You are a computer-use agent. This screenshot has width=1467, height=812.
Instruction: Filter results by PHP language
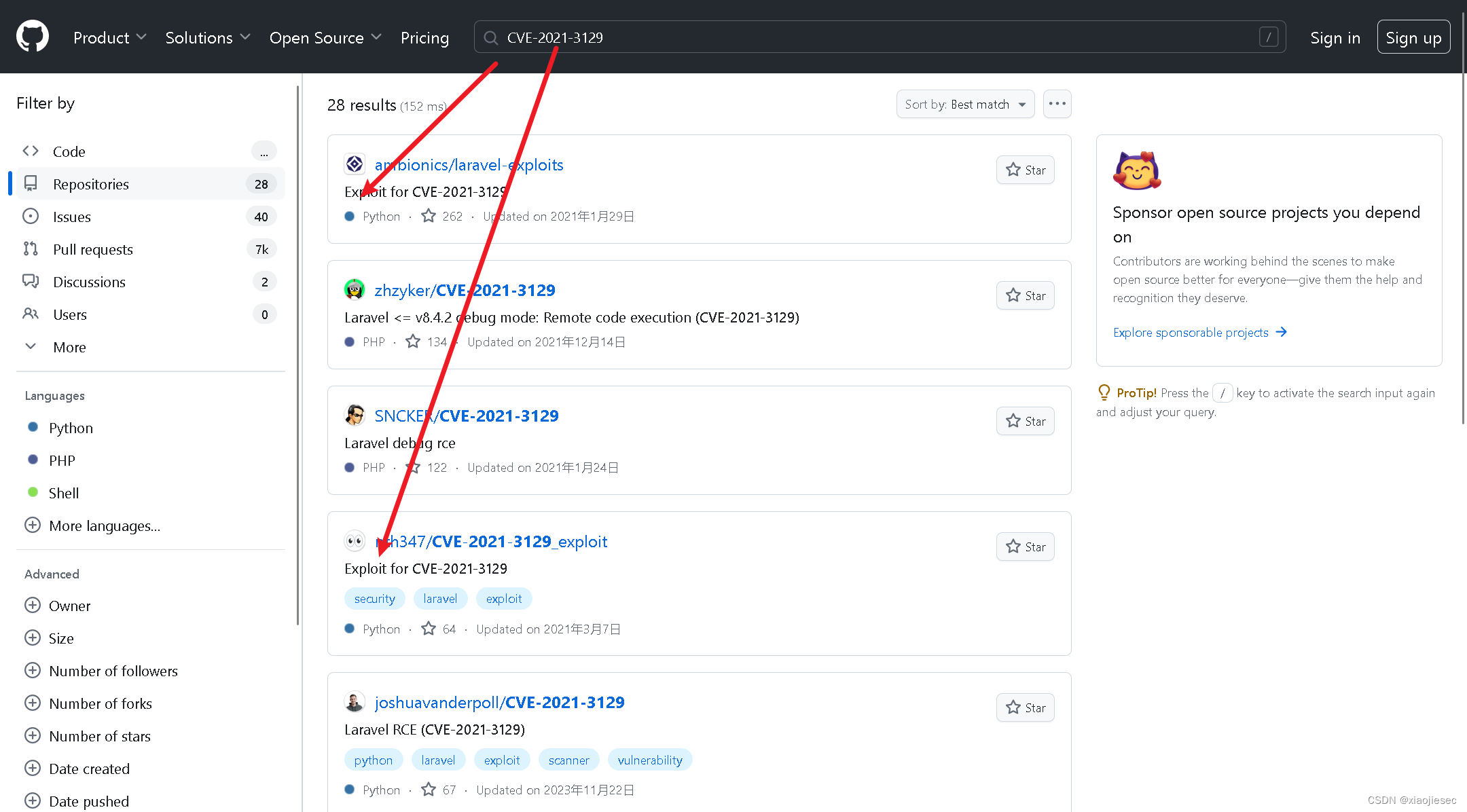(x=61, y=460)
